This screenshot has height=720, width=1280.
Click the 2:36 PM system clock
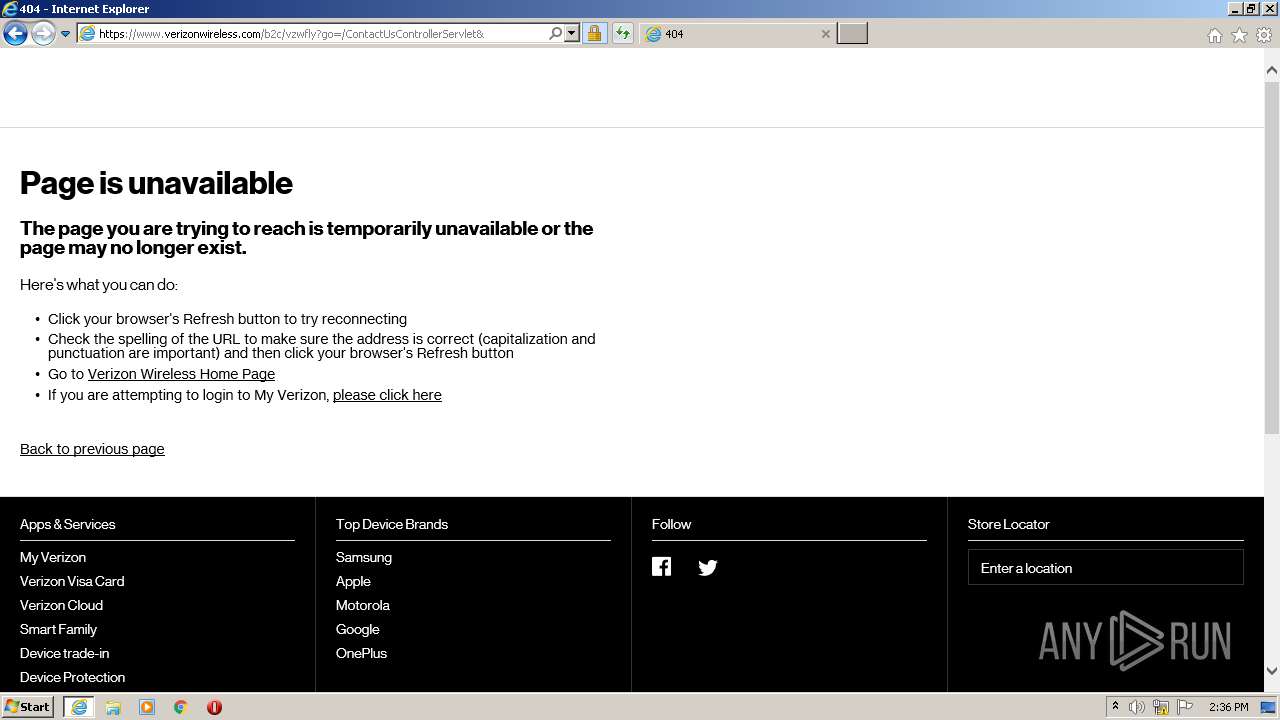(x=1228, y=707)
